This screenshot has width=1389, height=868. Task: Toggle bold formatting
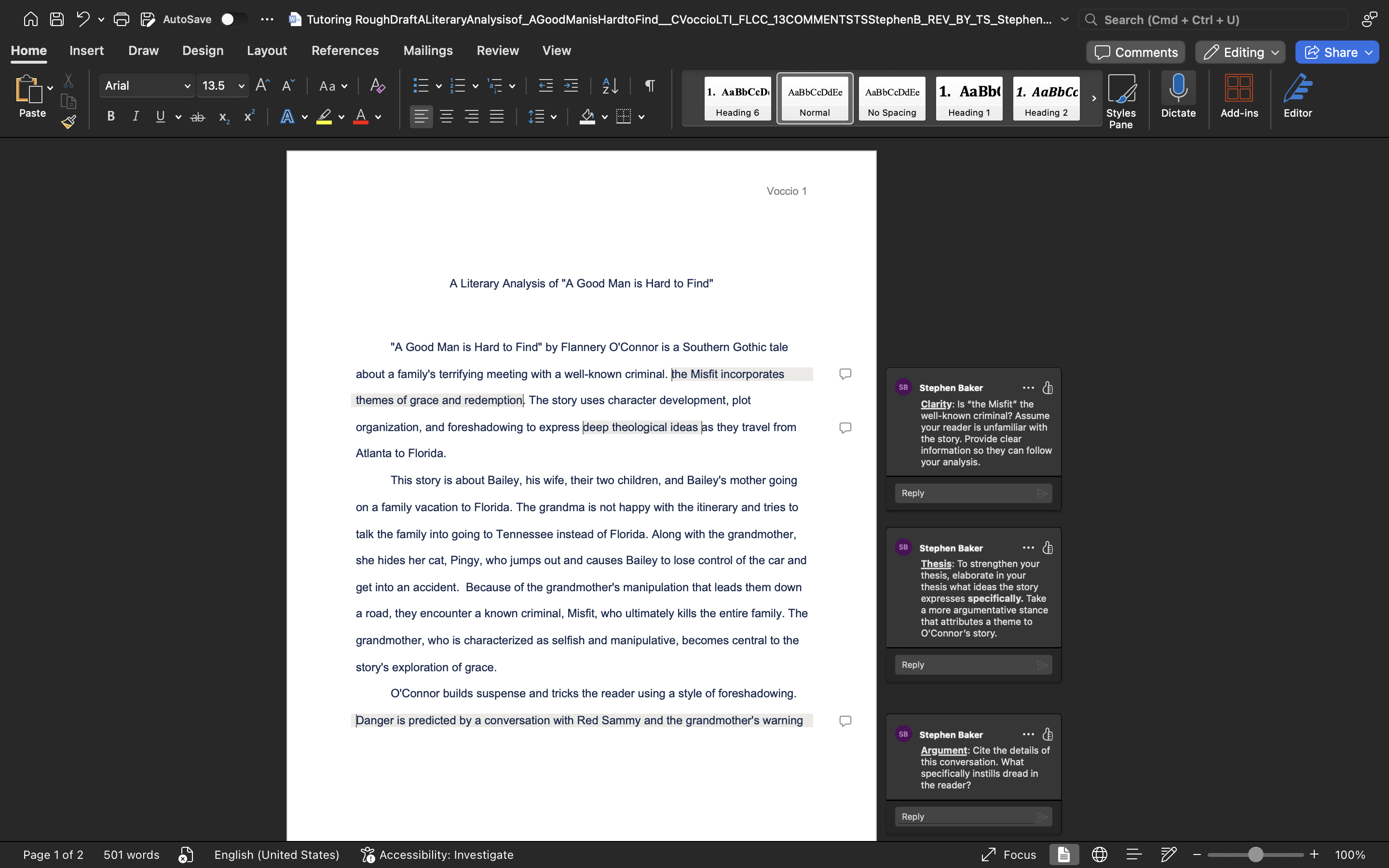point(111,117)
